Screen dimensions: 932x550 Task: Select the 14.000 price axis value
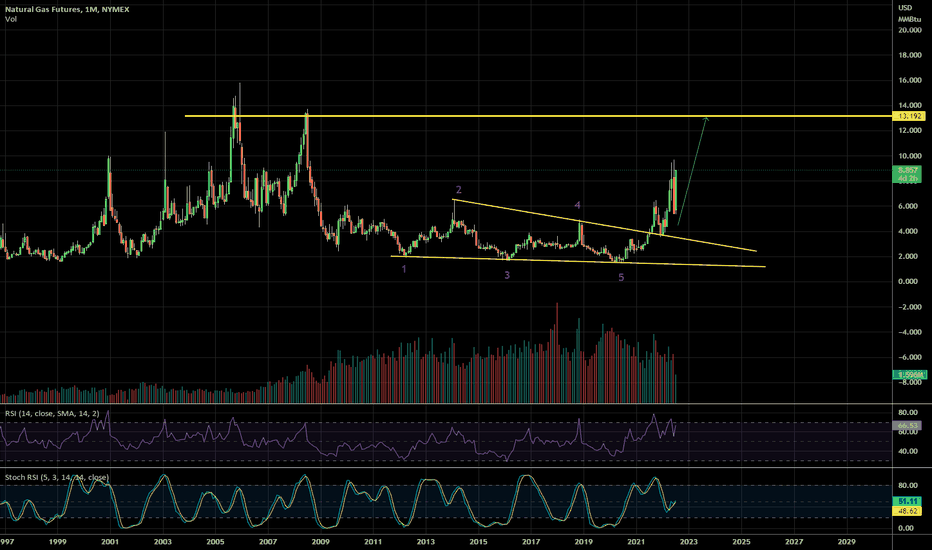coord(910,105)
